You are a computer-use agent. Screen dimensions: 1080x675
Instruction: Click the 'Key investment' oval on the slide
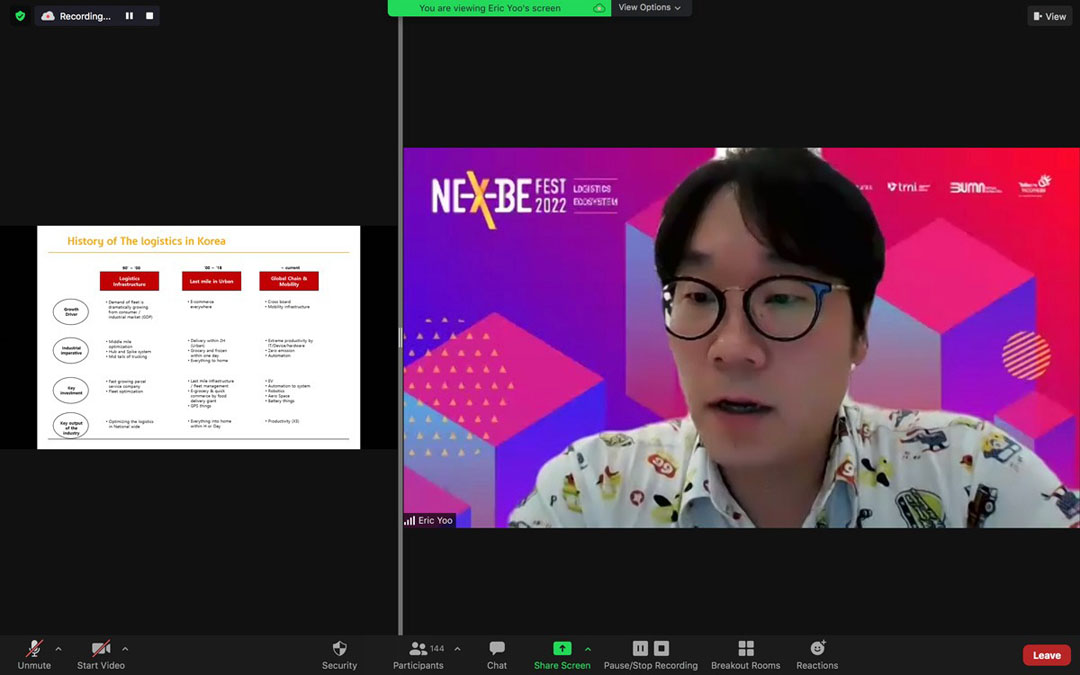tap(71, 391)
